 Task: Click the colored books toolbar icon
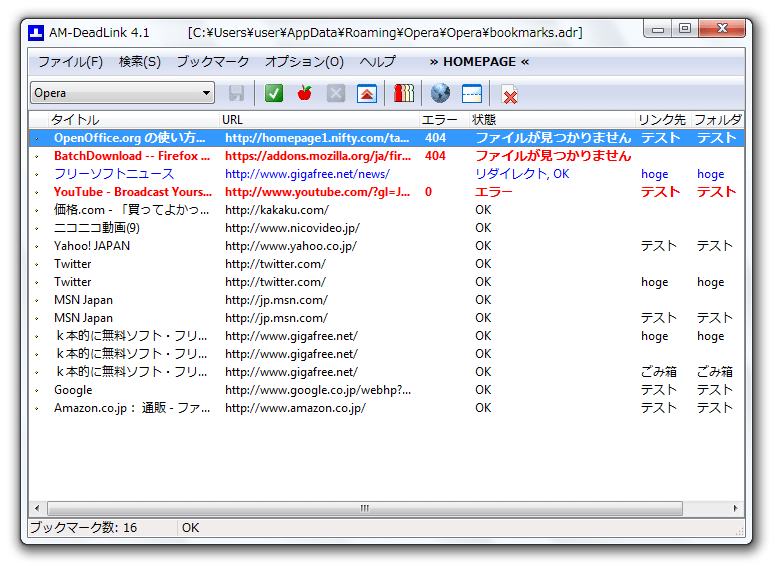[x=404, y=93]
